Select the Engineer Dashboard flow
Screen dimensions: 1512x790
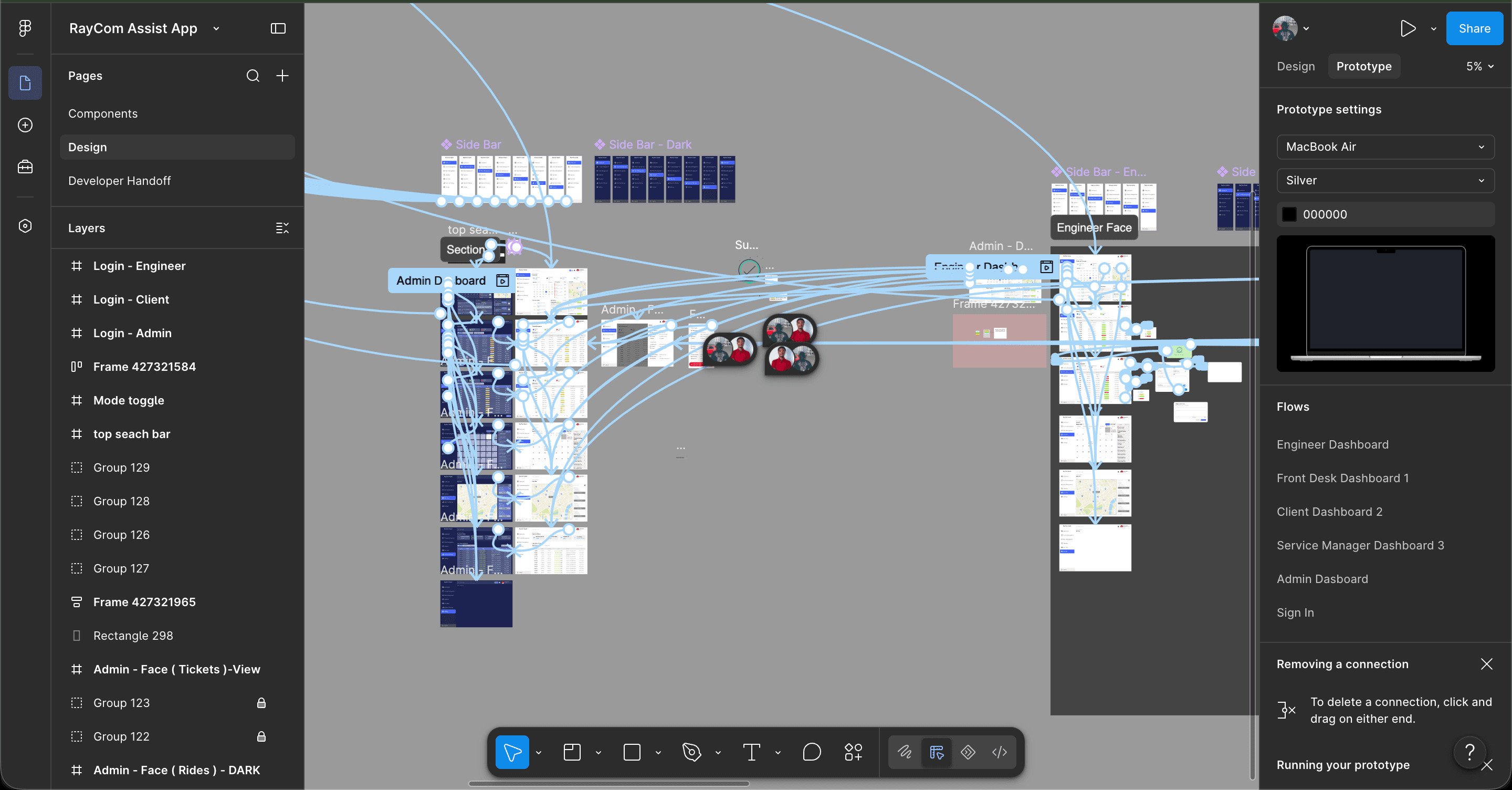(1332, 444)
